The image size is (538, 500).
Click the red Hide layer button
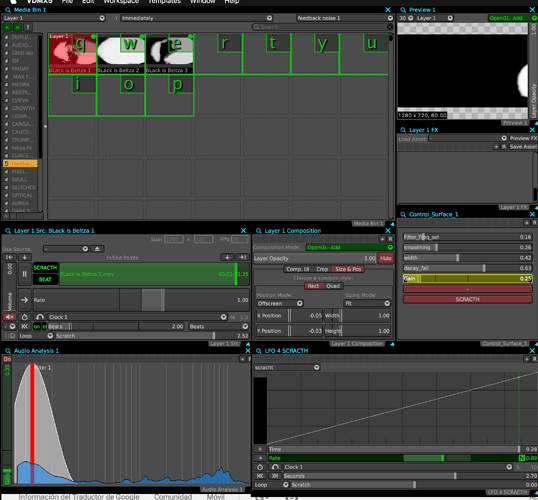386,258
